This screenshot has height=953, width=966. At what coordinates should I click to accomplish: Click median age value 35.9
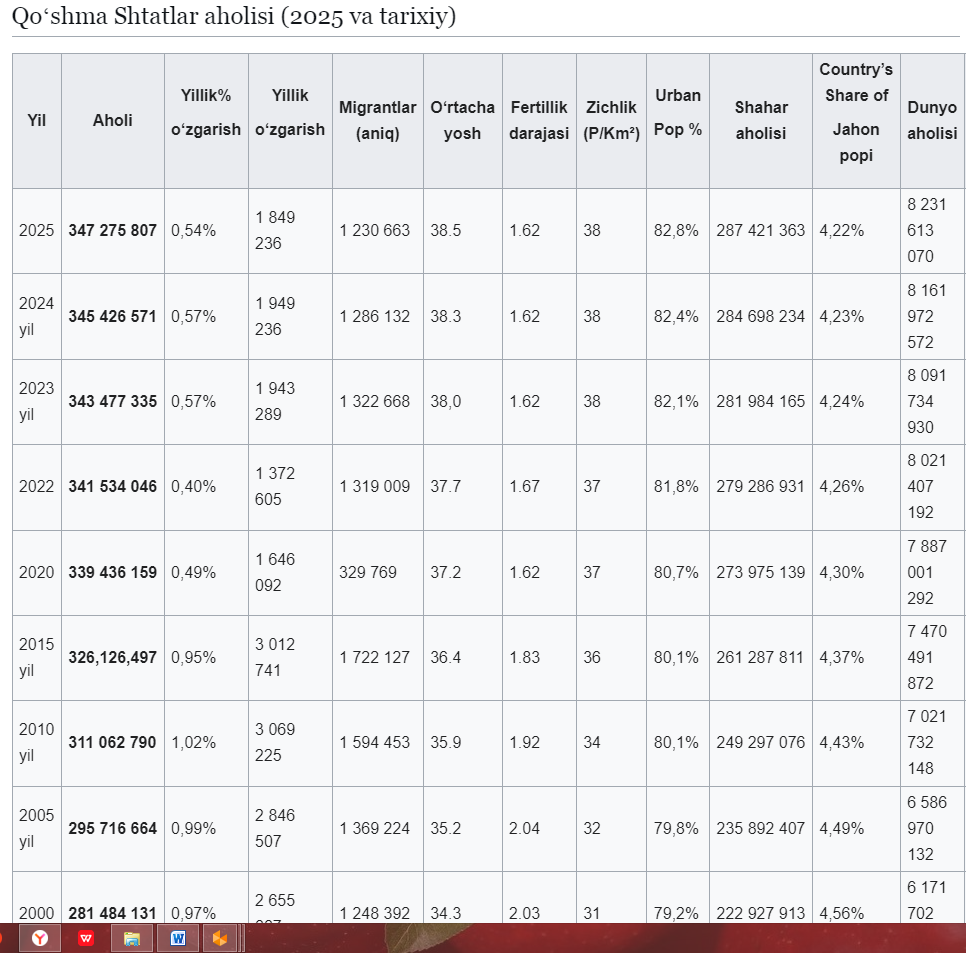click(x=445, y=742)
